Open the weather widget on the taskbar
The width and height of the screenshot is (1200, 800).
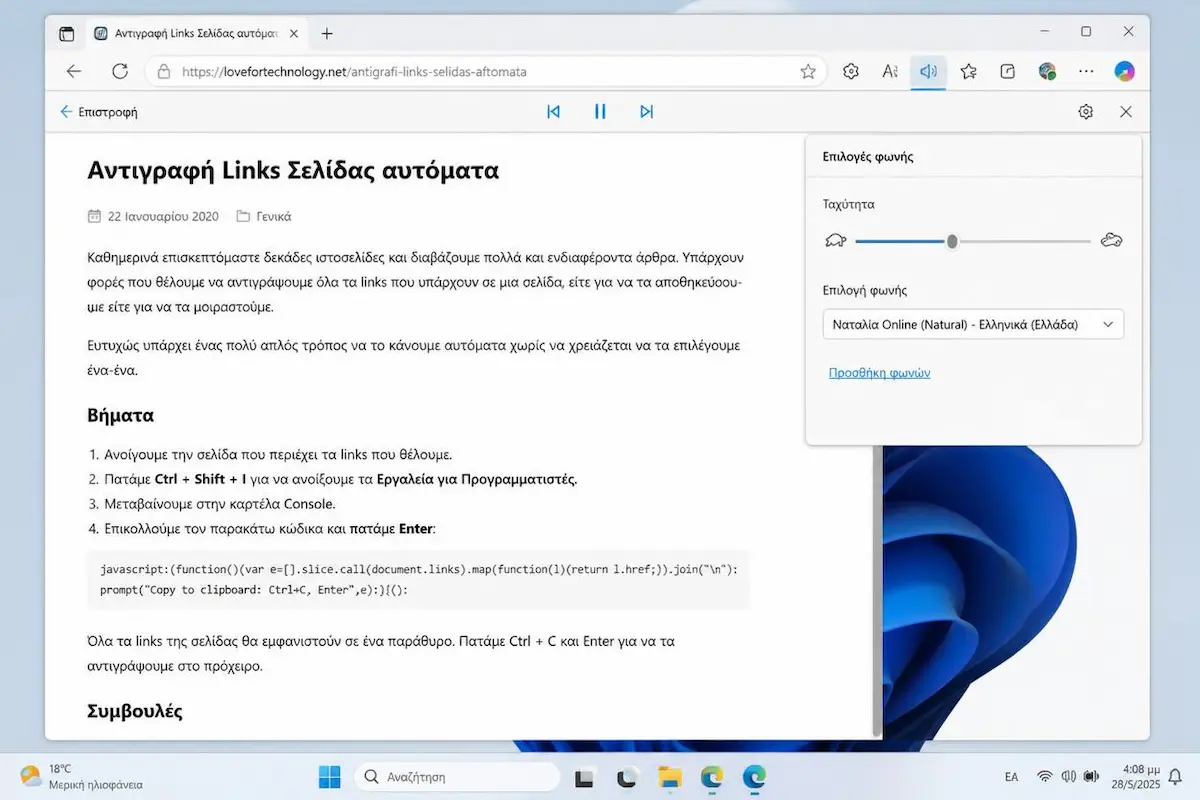click(x=82, y=776)
